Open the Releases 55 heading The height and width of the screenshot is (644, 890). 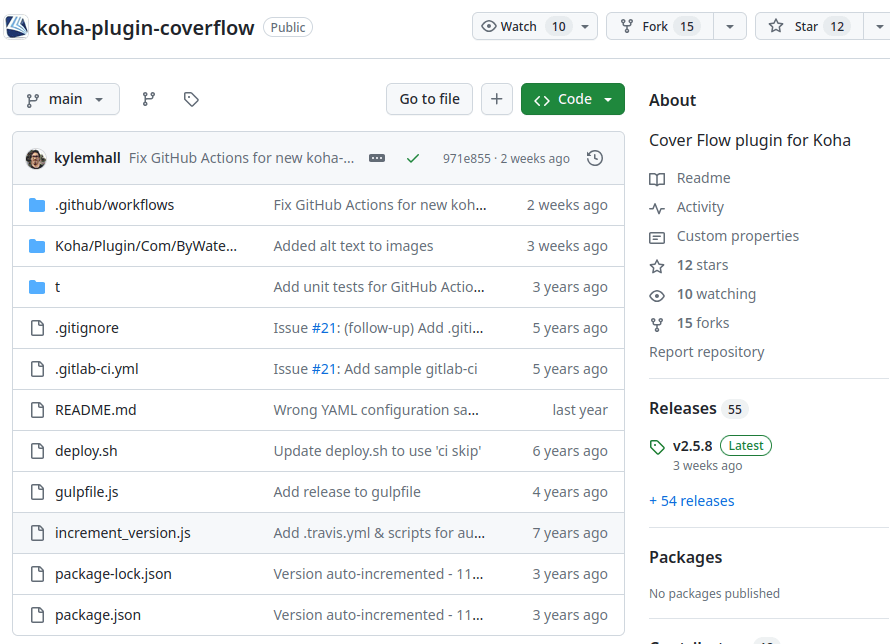pos(699,409)
